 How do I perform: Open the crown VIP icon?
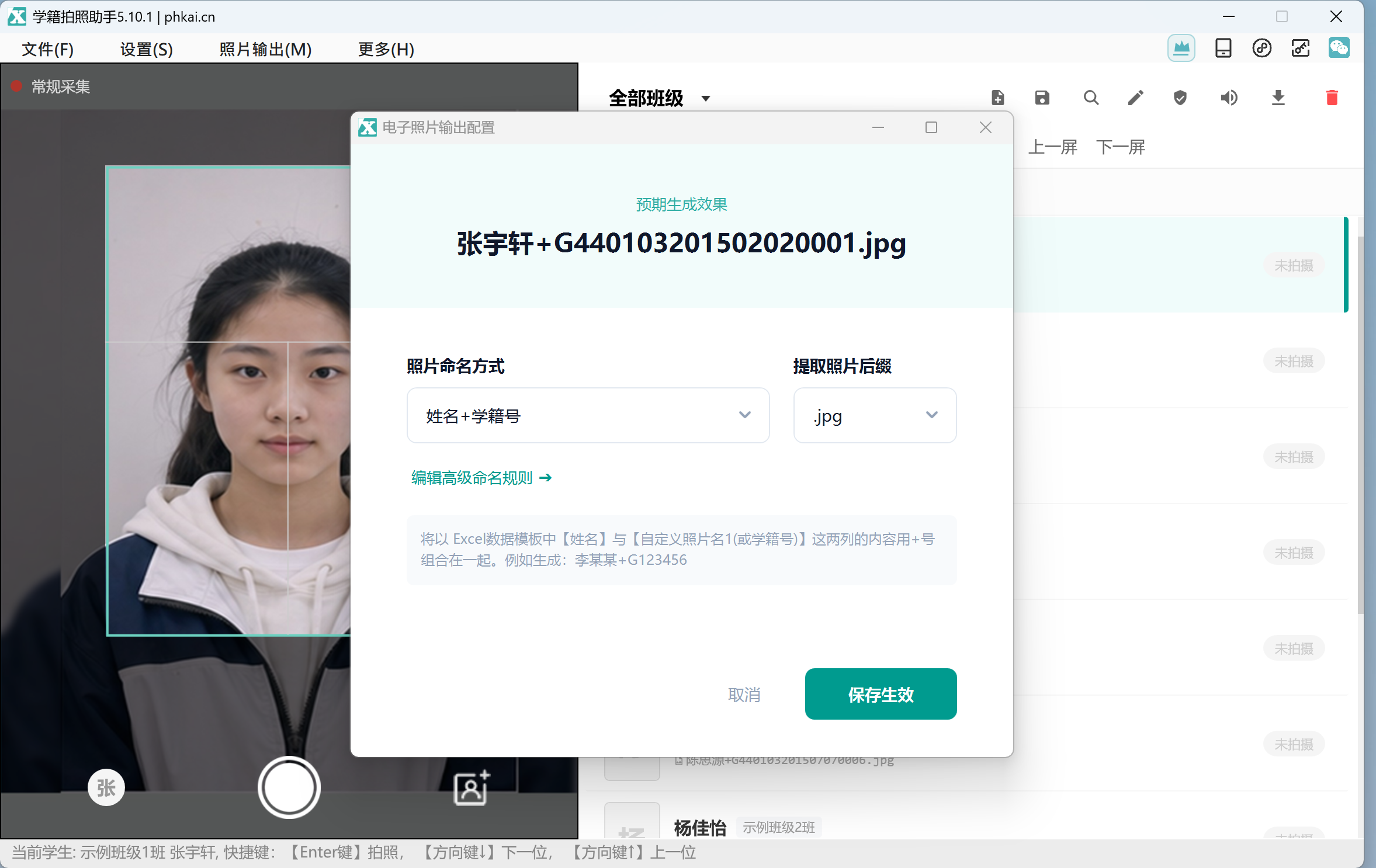tap(1181, 48)
